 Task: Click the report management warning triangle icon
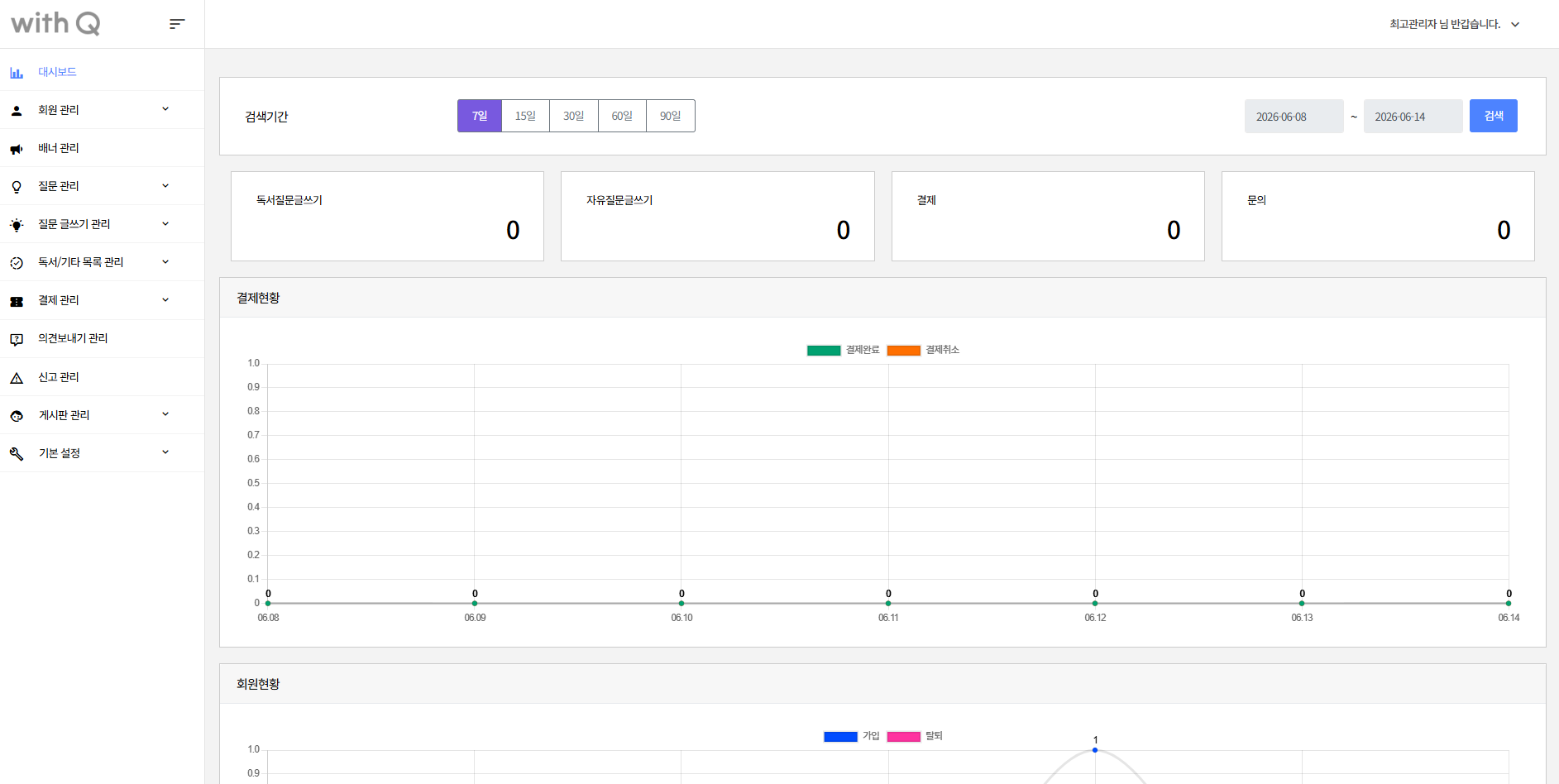point(17,378)
